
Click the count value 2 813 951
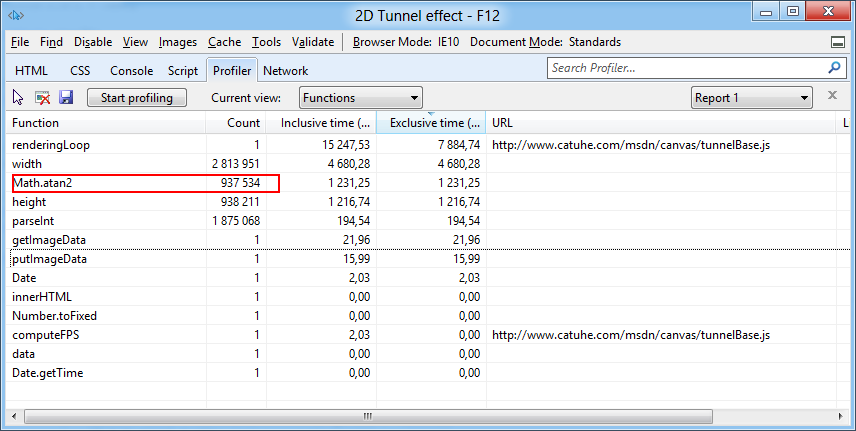[236, 164]
